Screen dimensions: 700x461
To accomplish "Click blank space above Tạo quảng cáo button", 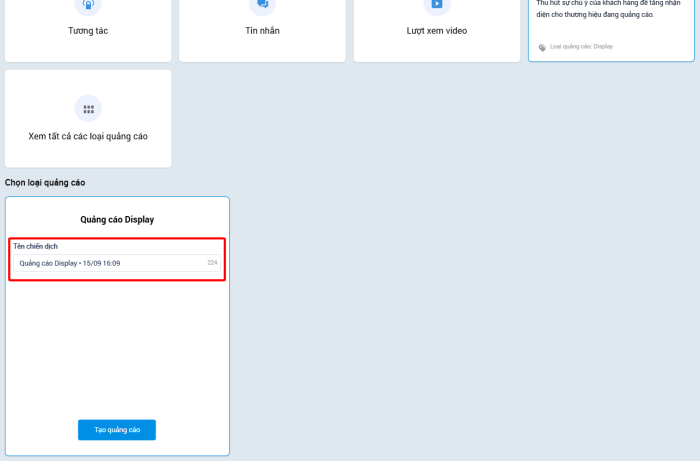I will [117, 350].
